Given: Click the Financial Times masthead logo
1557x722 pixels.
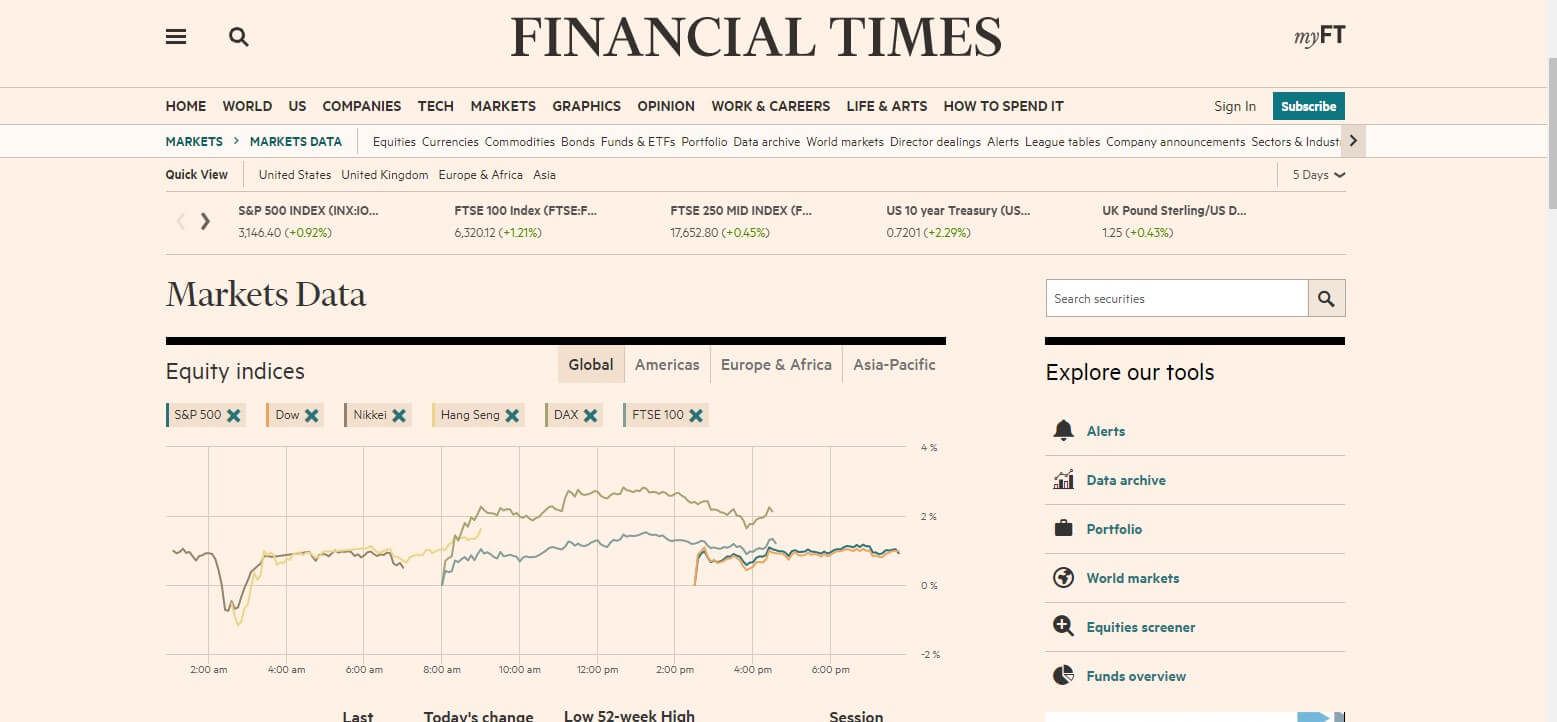Looking at the screenshot, I should tap(755, 37).
